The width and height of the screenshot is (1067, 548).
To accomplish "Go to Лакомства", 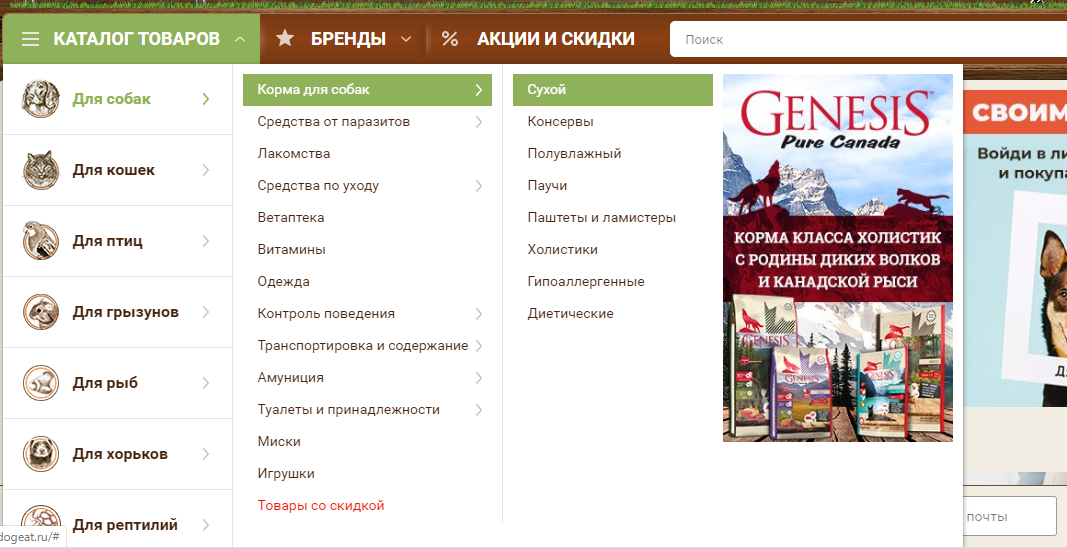I will [x=294, y=154].
